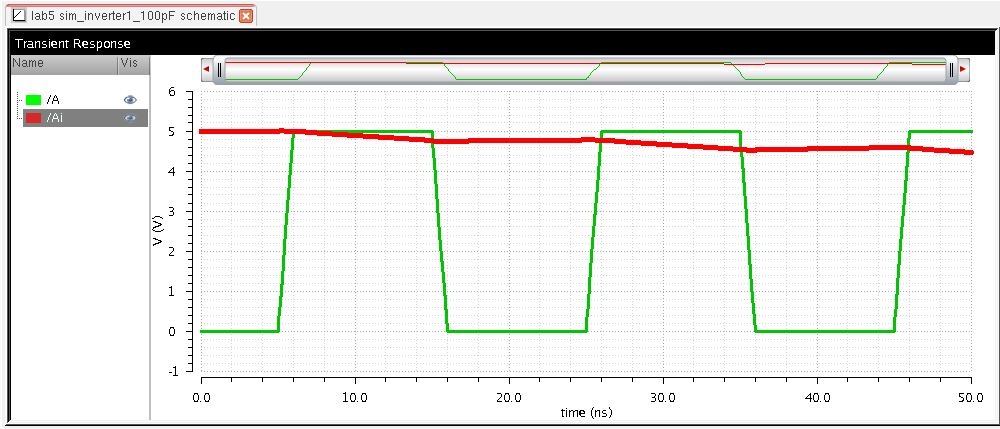The height and width of the screenshot is (429, 1000).
Task: Click the right grip handle of overview strip
Action: pyautogui.click(x=951, y=70)
